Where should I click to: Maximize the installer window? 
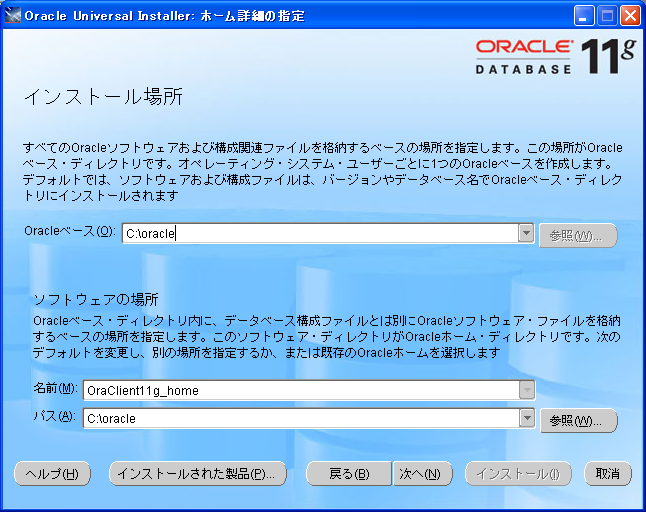click(x=608, y=15)
